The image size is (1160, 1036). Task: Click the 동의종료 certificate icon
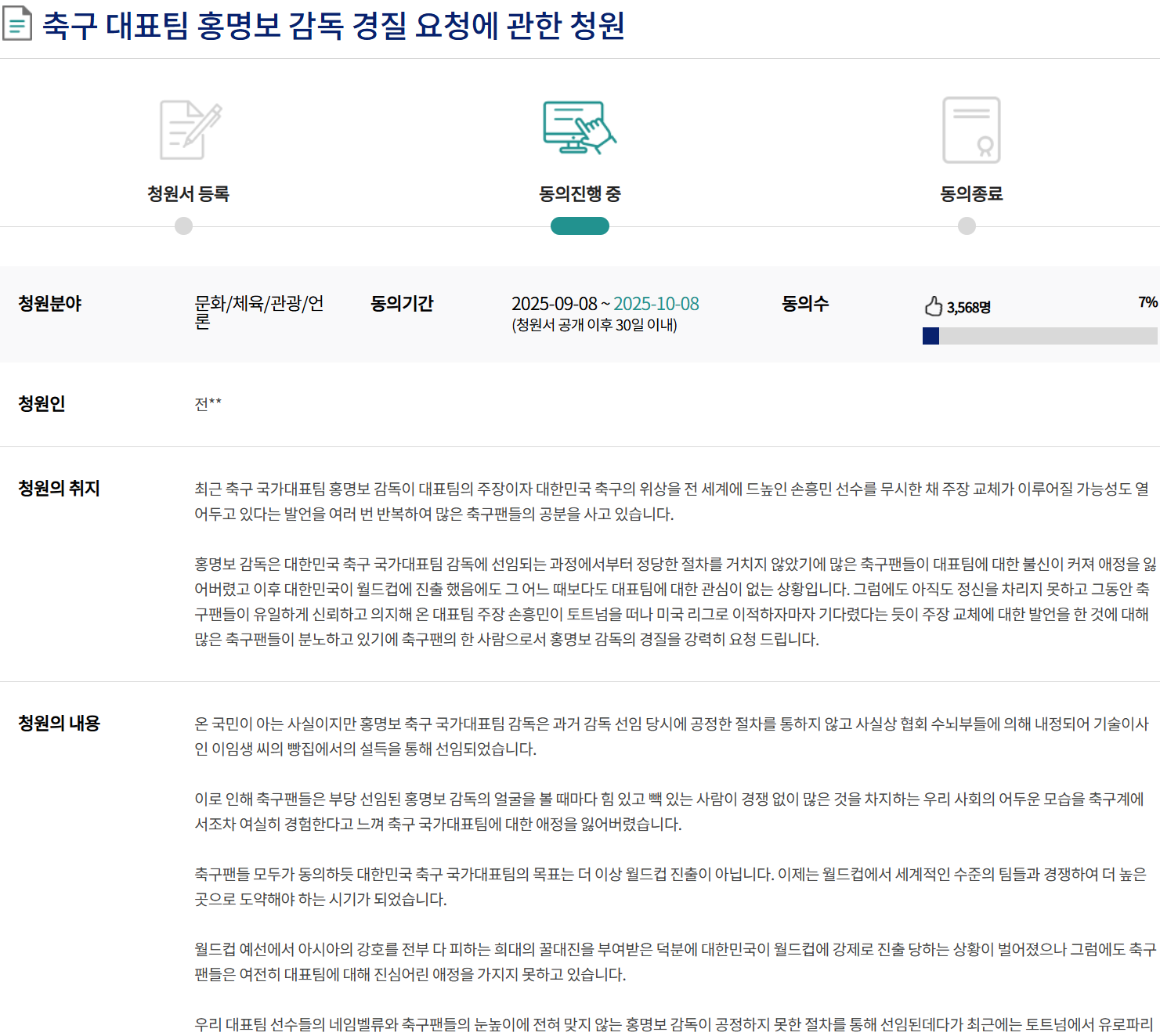coord(971,130)
